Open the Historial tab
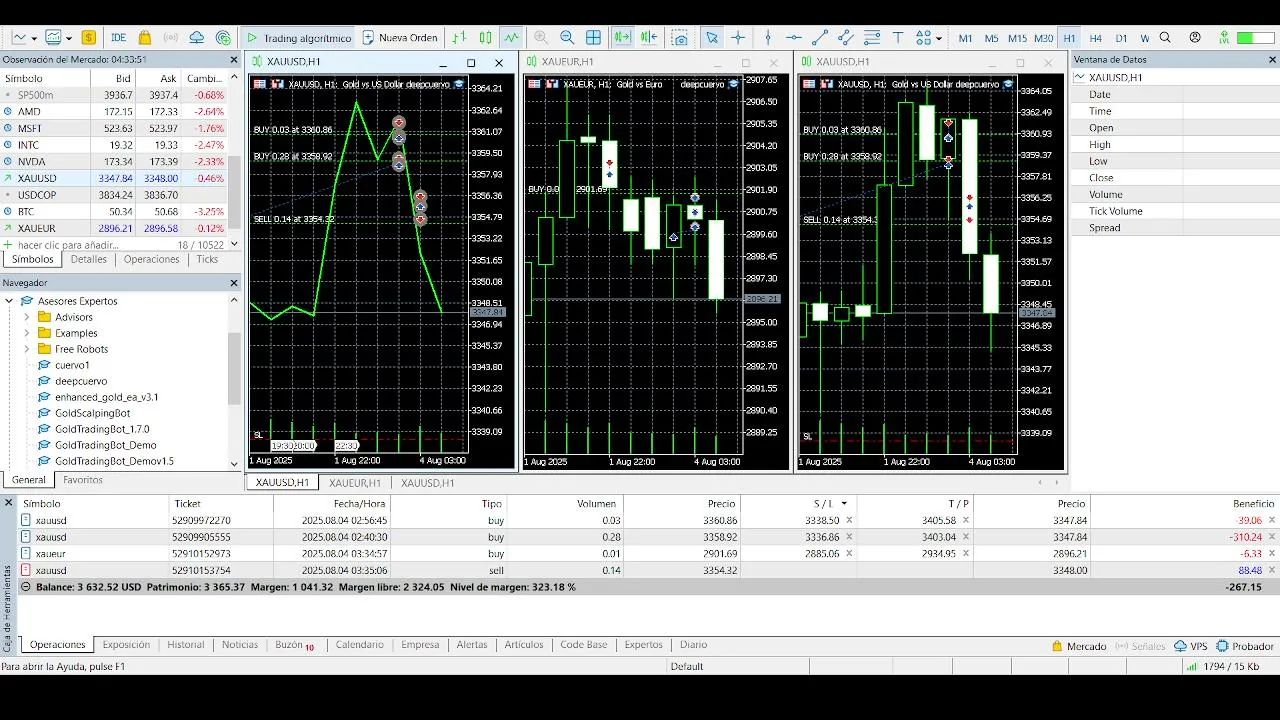This screenshot has width=1280, height=720. tap(186, 645)
